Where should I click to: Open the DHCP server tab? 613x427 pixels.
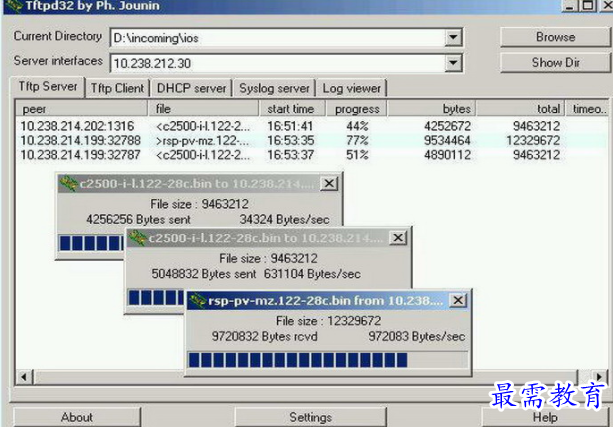[x=192, y=88]
